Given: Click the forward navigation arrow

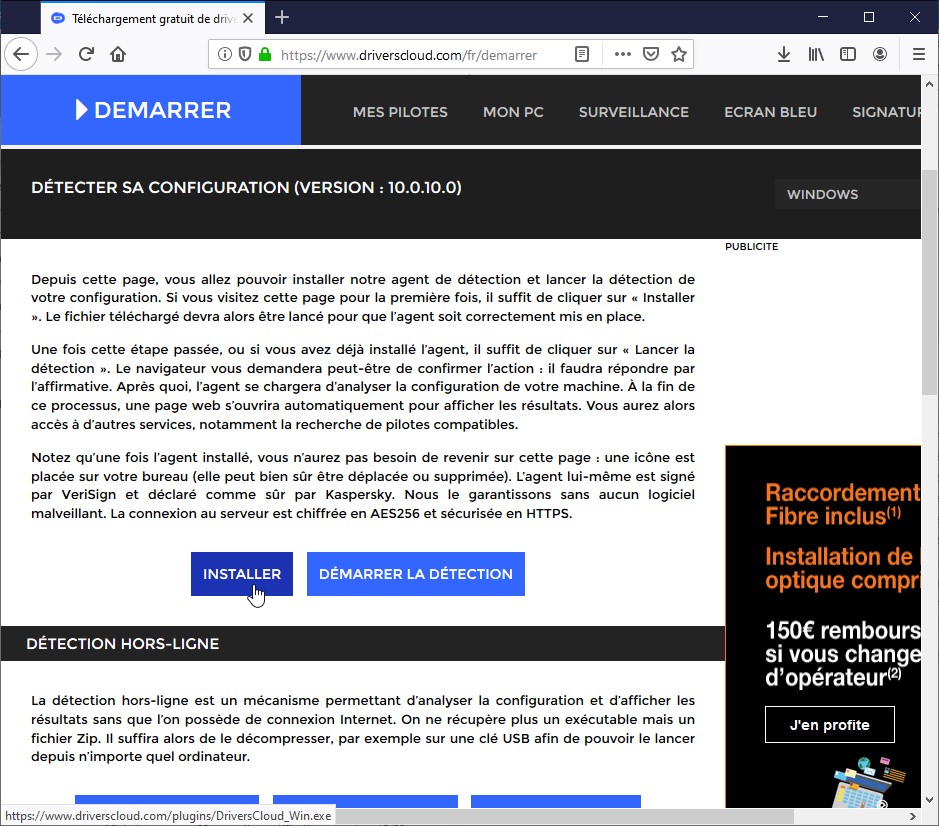Looking at the screenshot, I should 54,55.
